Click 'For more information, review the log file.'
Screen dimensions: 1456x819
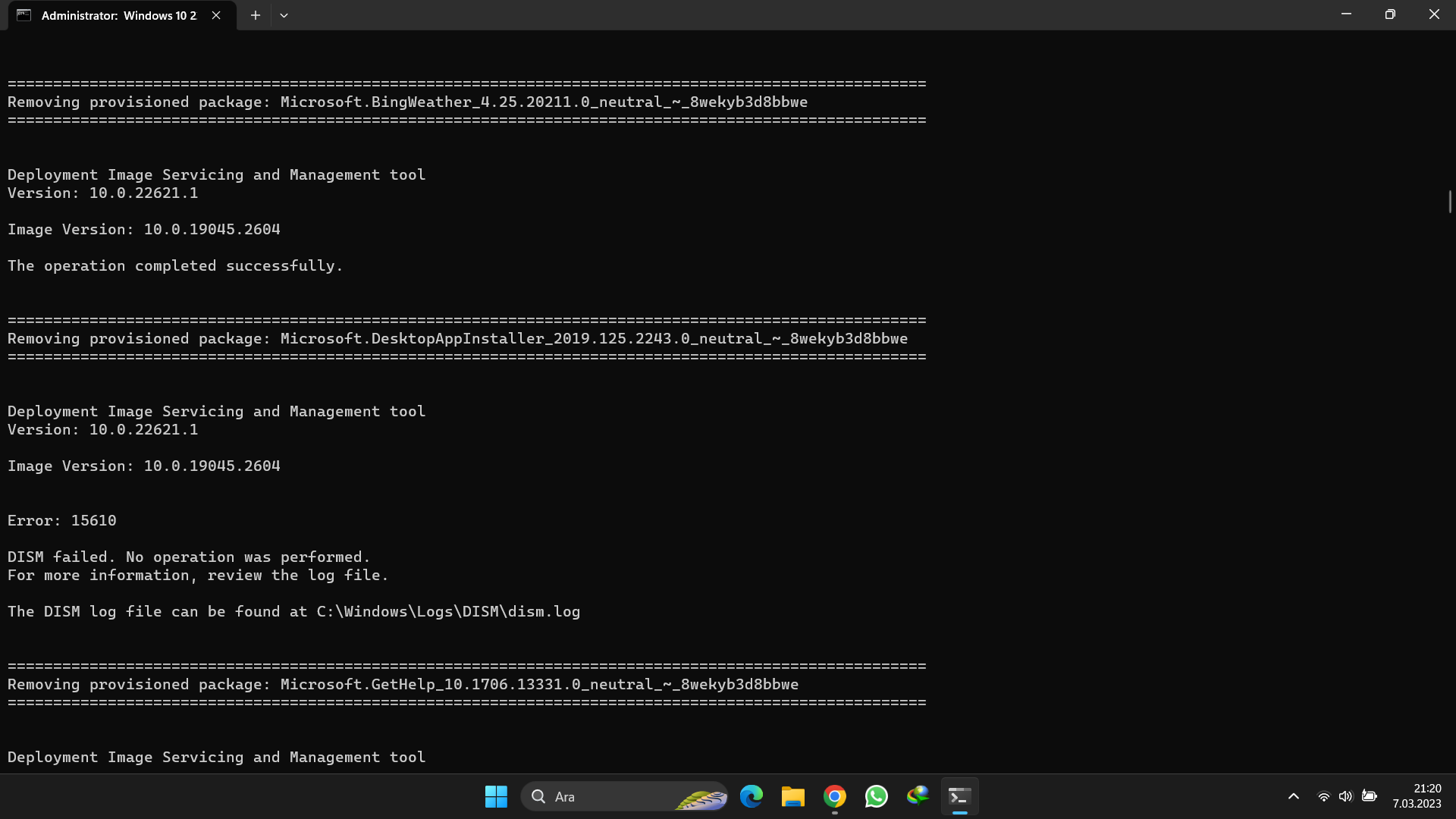click(198, 575)
